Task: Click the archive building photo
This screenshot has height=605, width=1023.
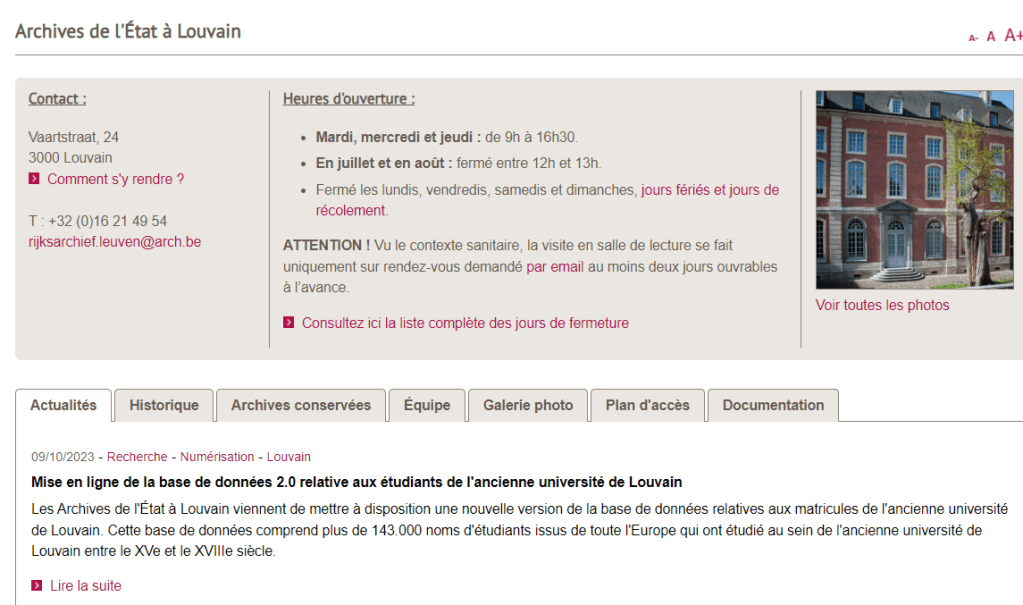Action: tap(914, 189)
